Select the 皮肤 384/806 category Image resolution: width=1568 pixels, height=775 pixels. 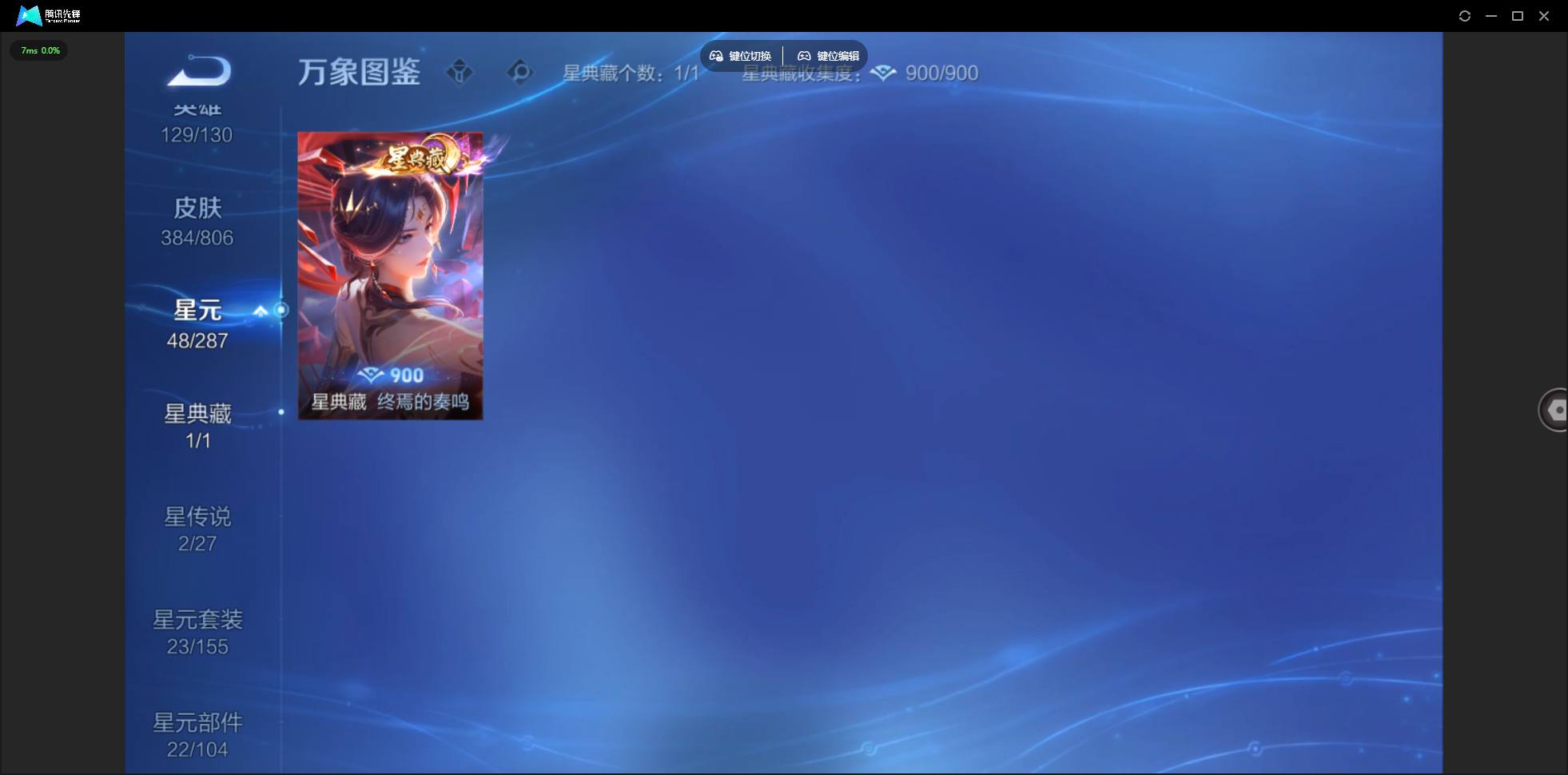197,221
